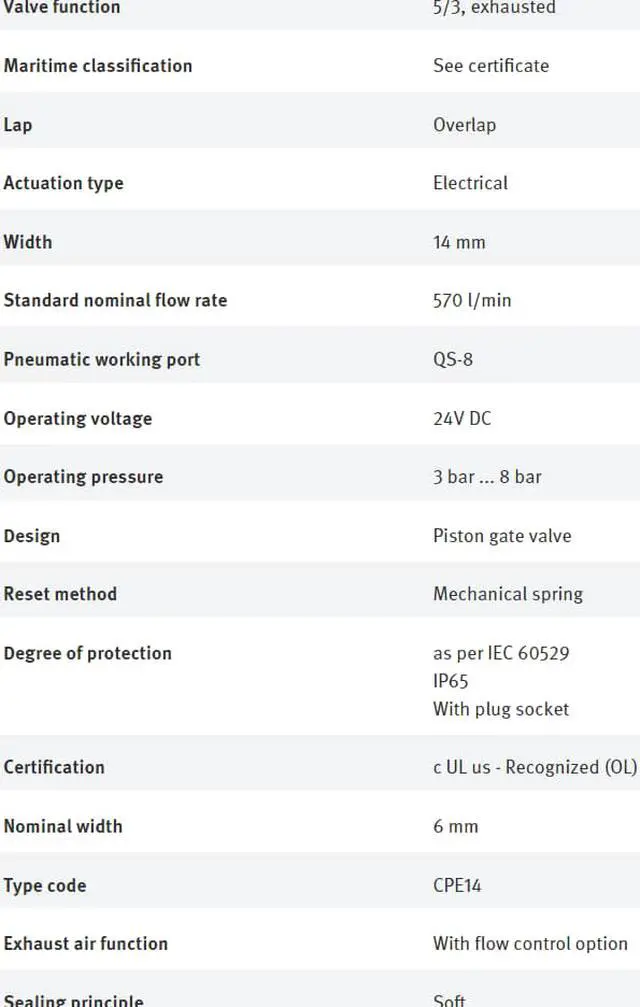640x1007 pixels.
Task: Select the 'as per IEC 60529' text
Action: [501, 653]
